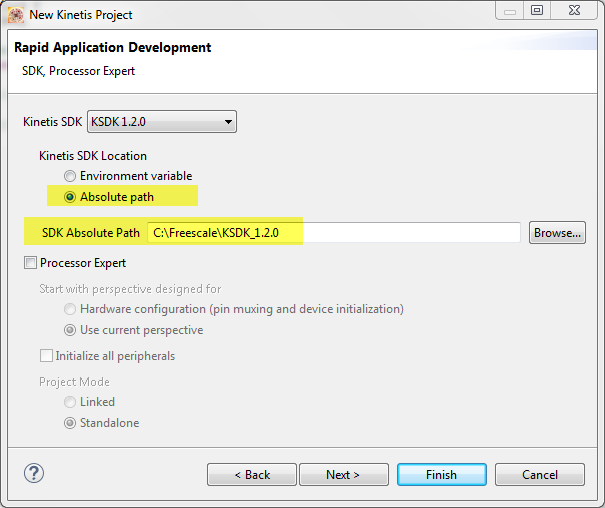Select the Absolute path radio option
Screen dimensions: 605x508
tap(70, 196)
